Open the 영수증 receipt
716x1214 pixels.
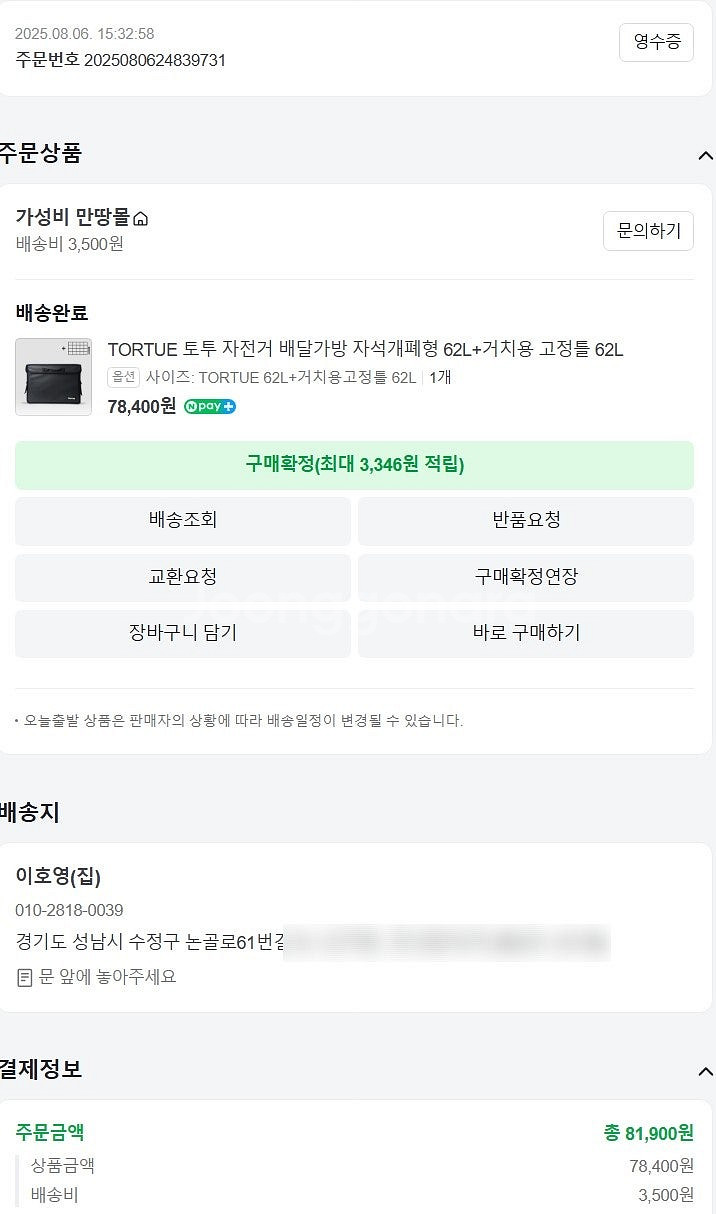coord(656,42)
